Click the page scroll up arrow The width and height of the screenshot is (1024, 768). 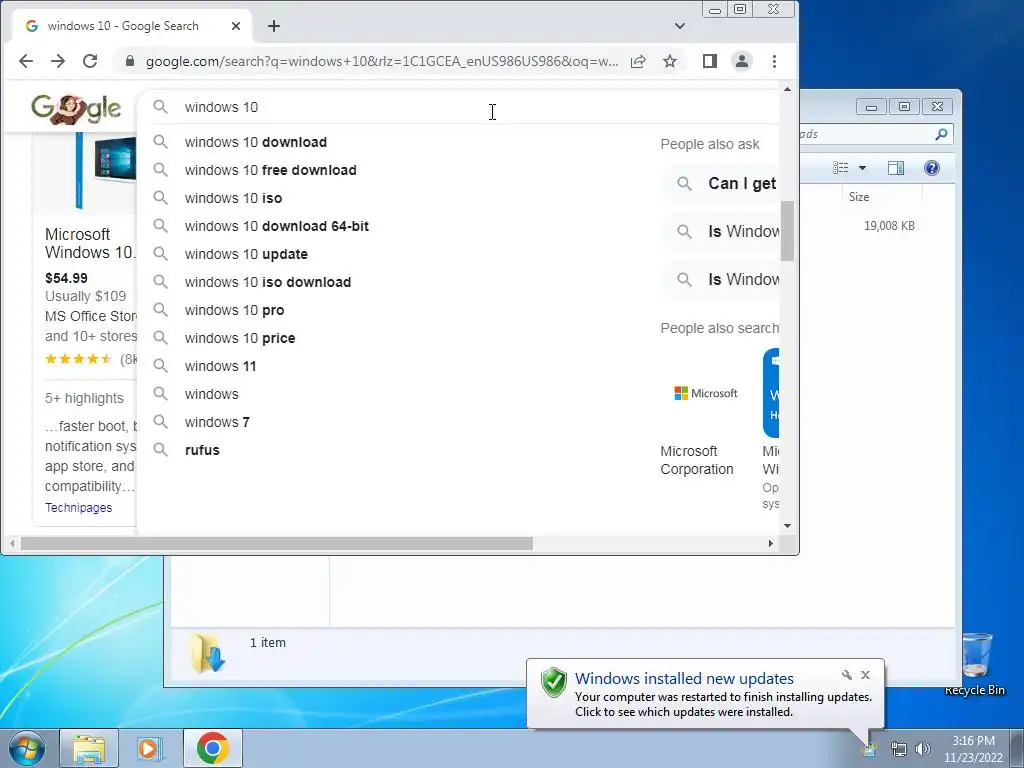tap(788, 89)
